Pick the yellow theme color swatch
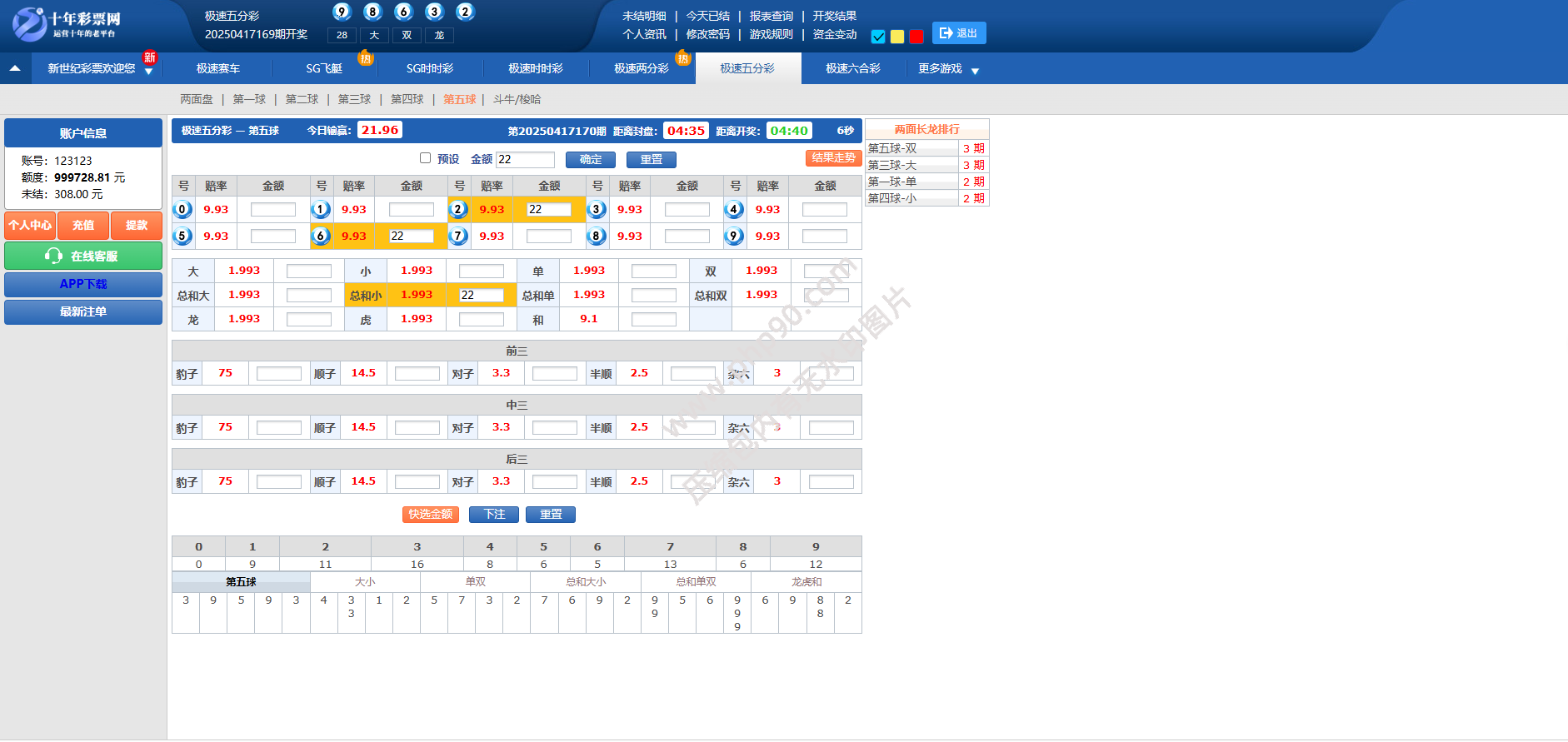Viewport: 1568px width, 742px height. (897, 37)
